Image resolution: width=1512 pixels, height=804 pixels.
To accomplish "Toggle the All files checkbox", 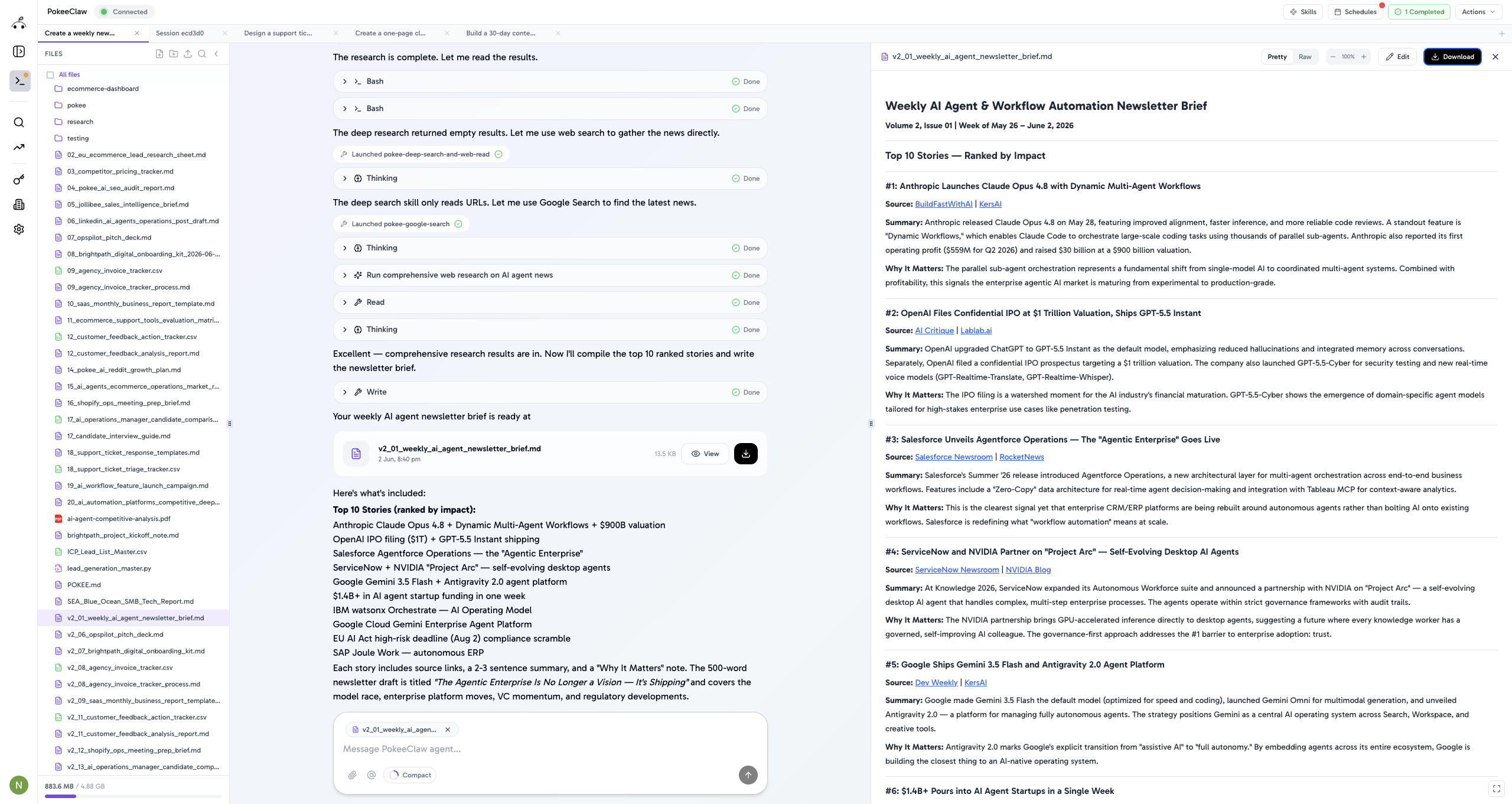I will pos(50,75).
